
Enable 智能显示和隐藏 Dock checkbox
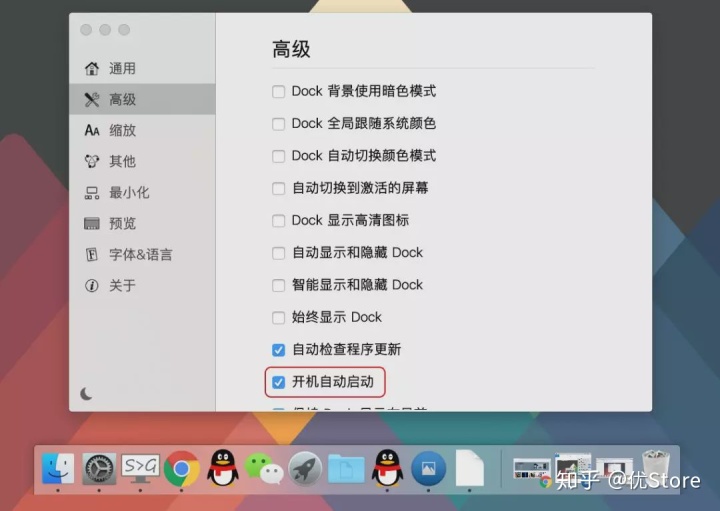pyautogui.click(x=278, y=285)
